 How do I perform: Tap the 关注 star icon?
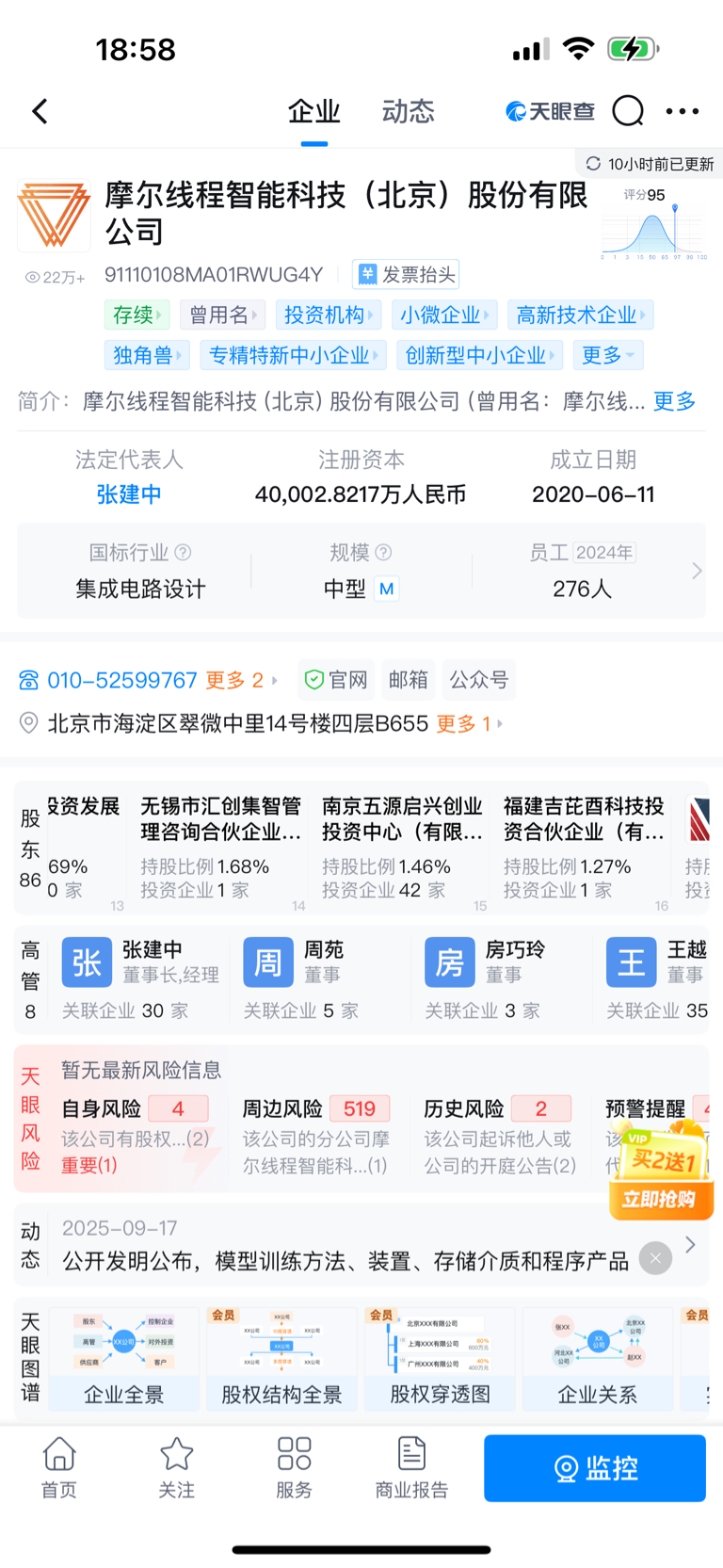pos(177,1454)
